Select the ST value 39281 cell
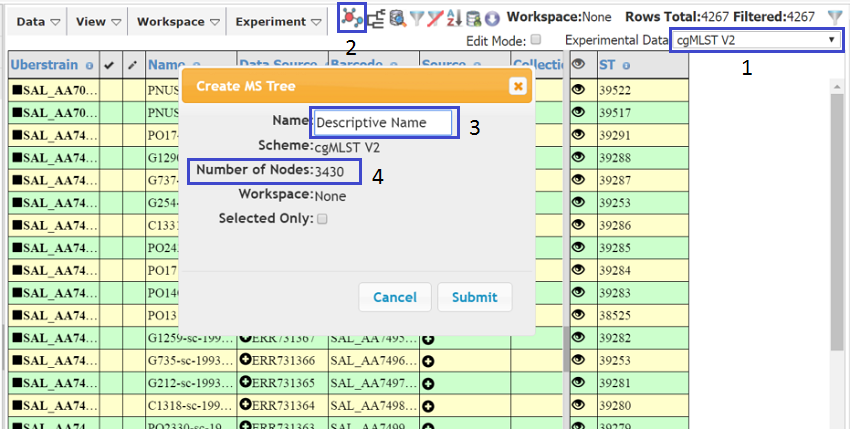The image size is (850, 429). pyautogui.click(x=643, y=383)
